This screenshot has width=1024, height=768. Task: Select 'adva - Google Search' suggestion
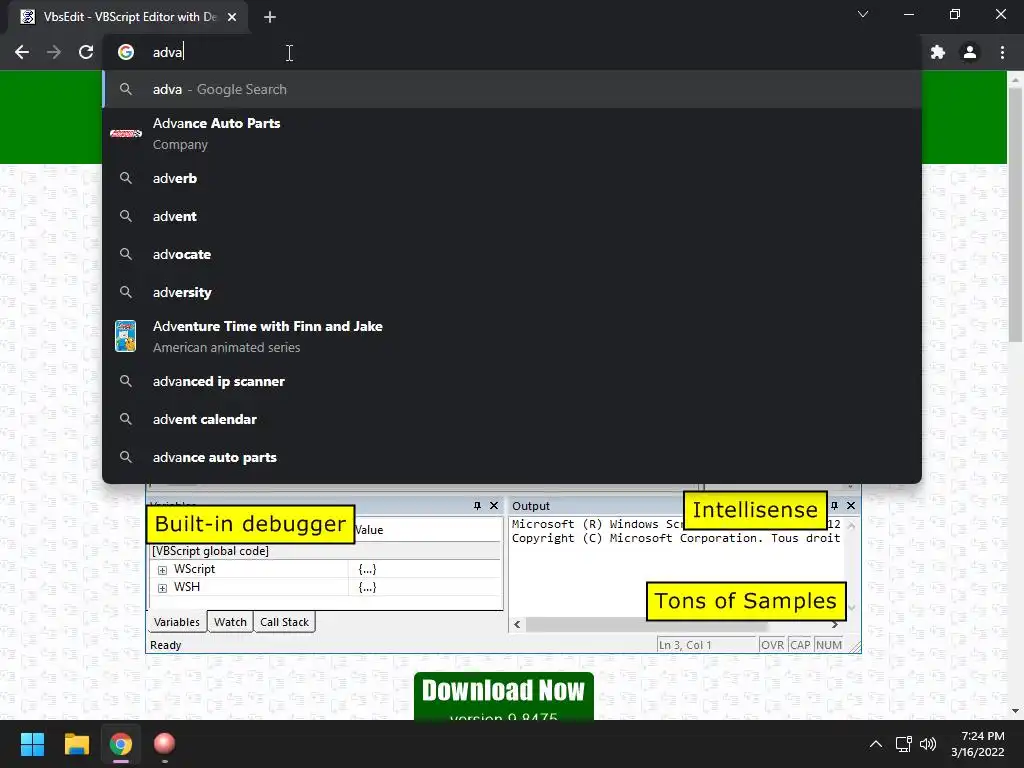(512, 89)
